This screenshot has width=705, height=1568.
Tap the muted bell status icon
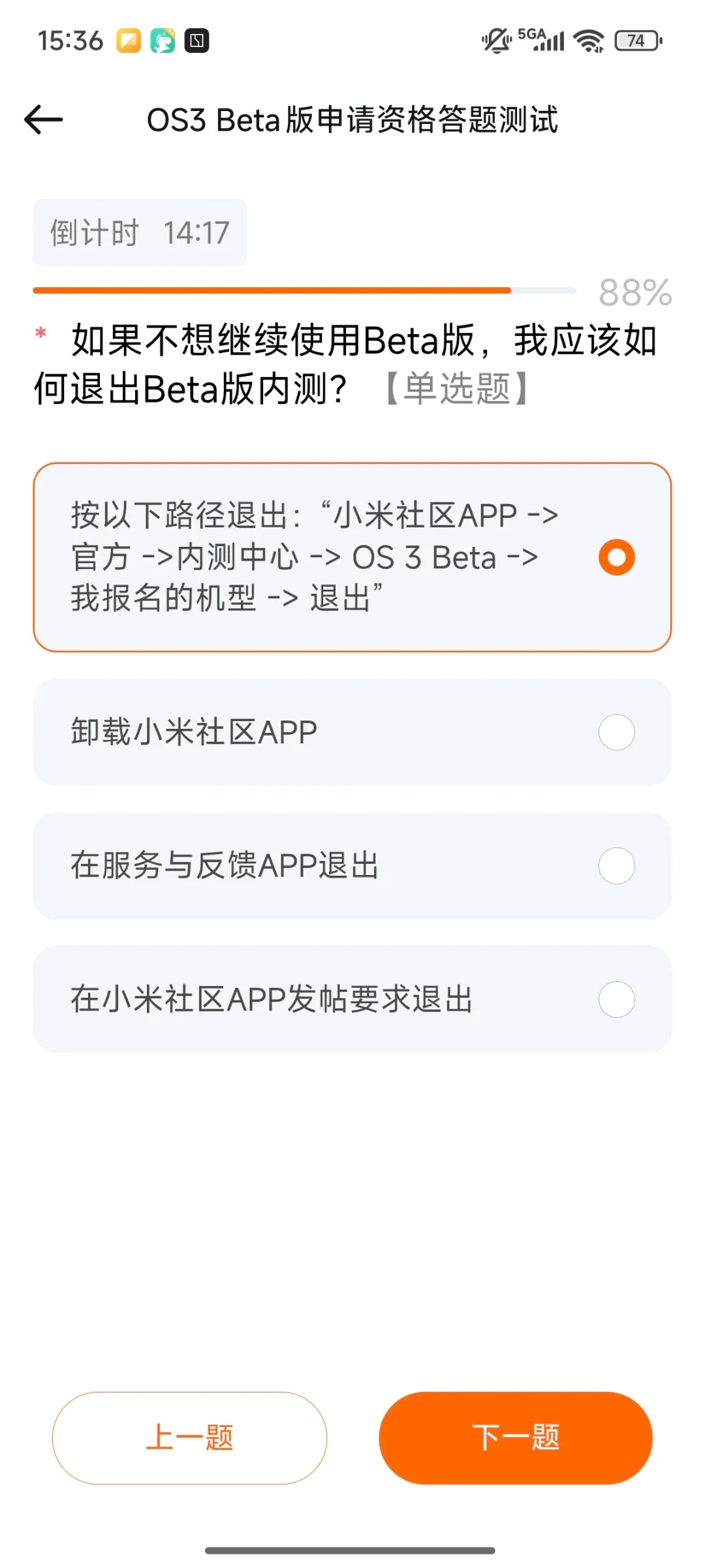(496, 40)
